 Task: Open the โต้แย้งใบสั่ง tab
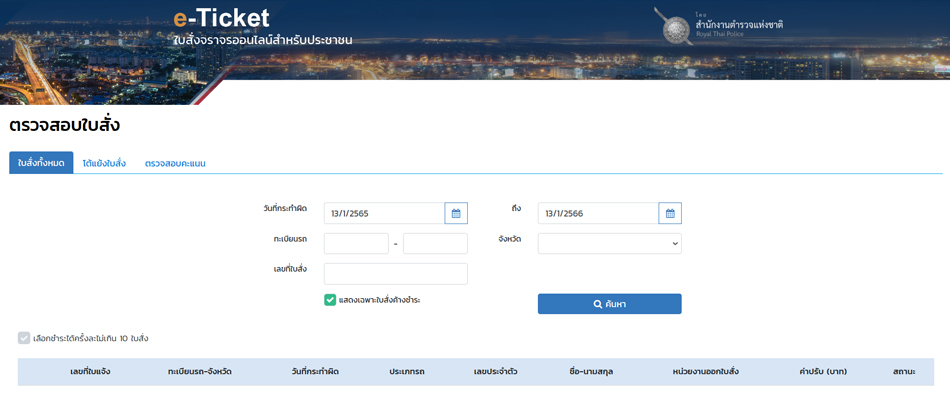click(x=104, y=164)
